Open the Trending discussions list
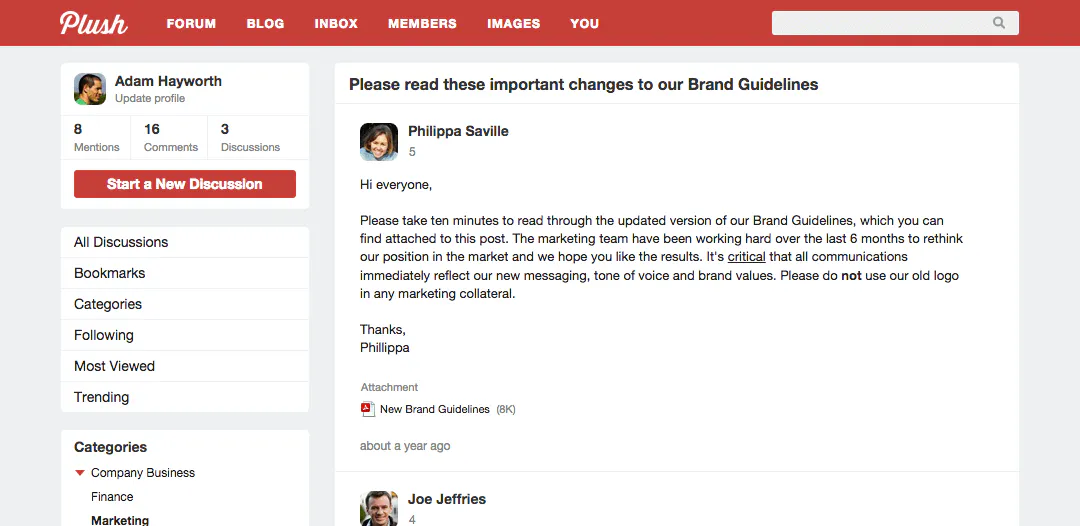 coord(185,397)
